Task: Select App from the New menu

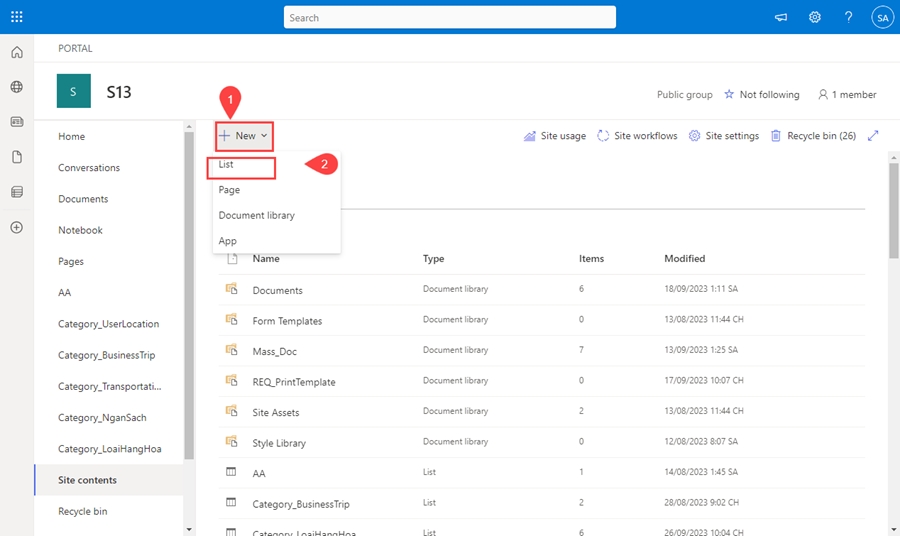Action: pos(228,241)
